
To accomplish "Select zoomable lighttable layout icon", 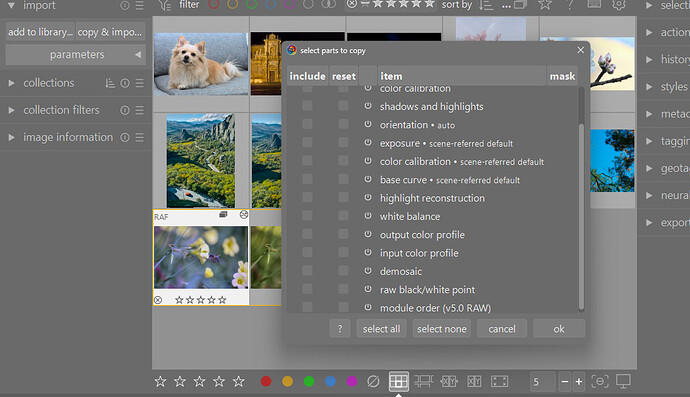I will point(423,381).
